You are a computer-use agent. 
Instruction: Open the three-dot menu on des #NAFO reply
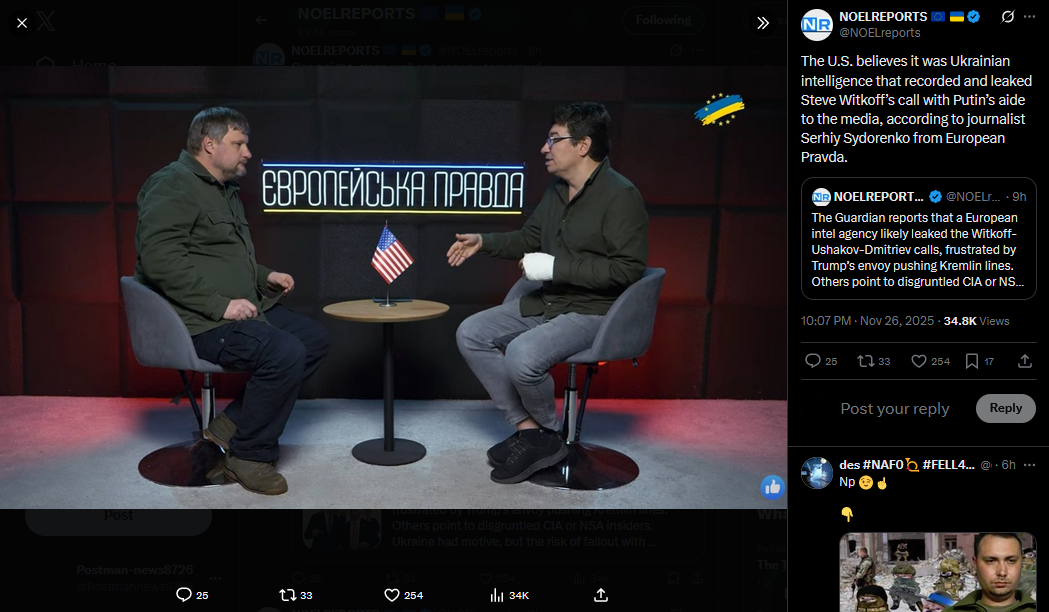coord(1030,465)
